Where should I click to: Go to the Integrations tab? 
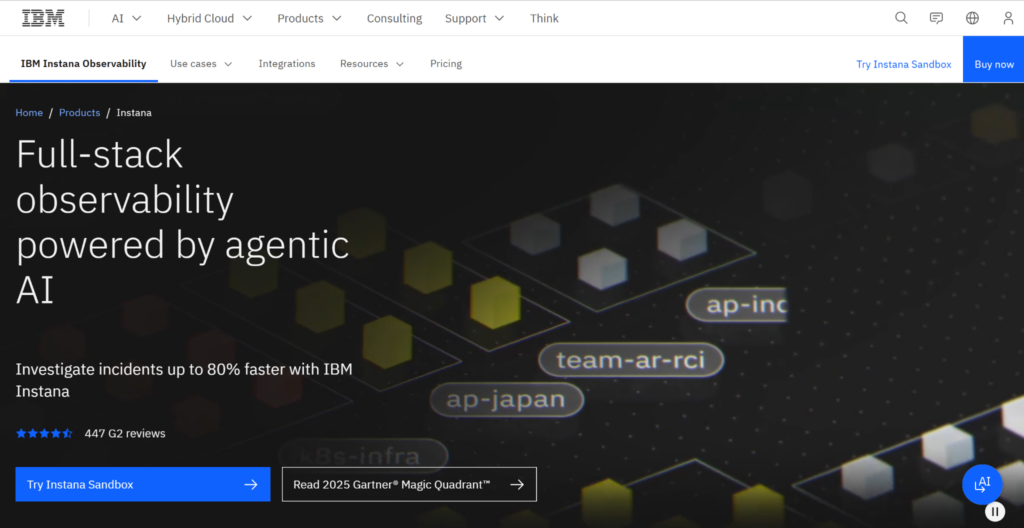coord(287,64)
